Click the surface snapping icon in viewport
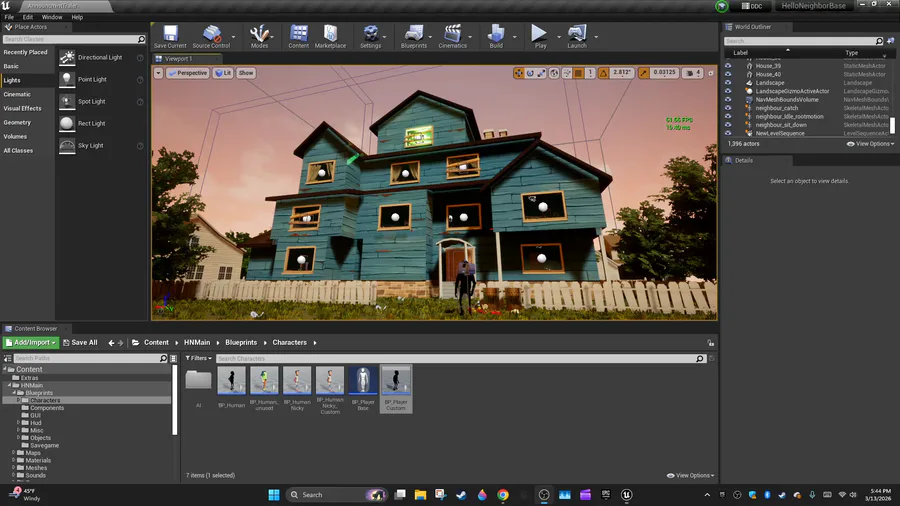This screenshot has width=900, height=506. point(567,73)
